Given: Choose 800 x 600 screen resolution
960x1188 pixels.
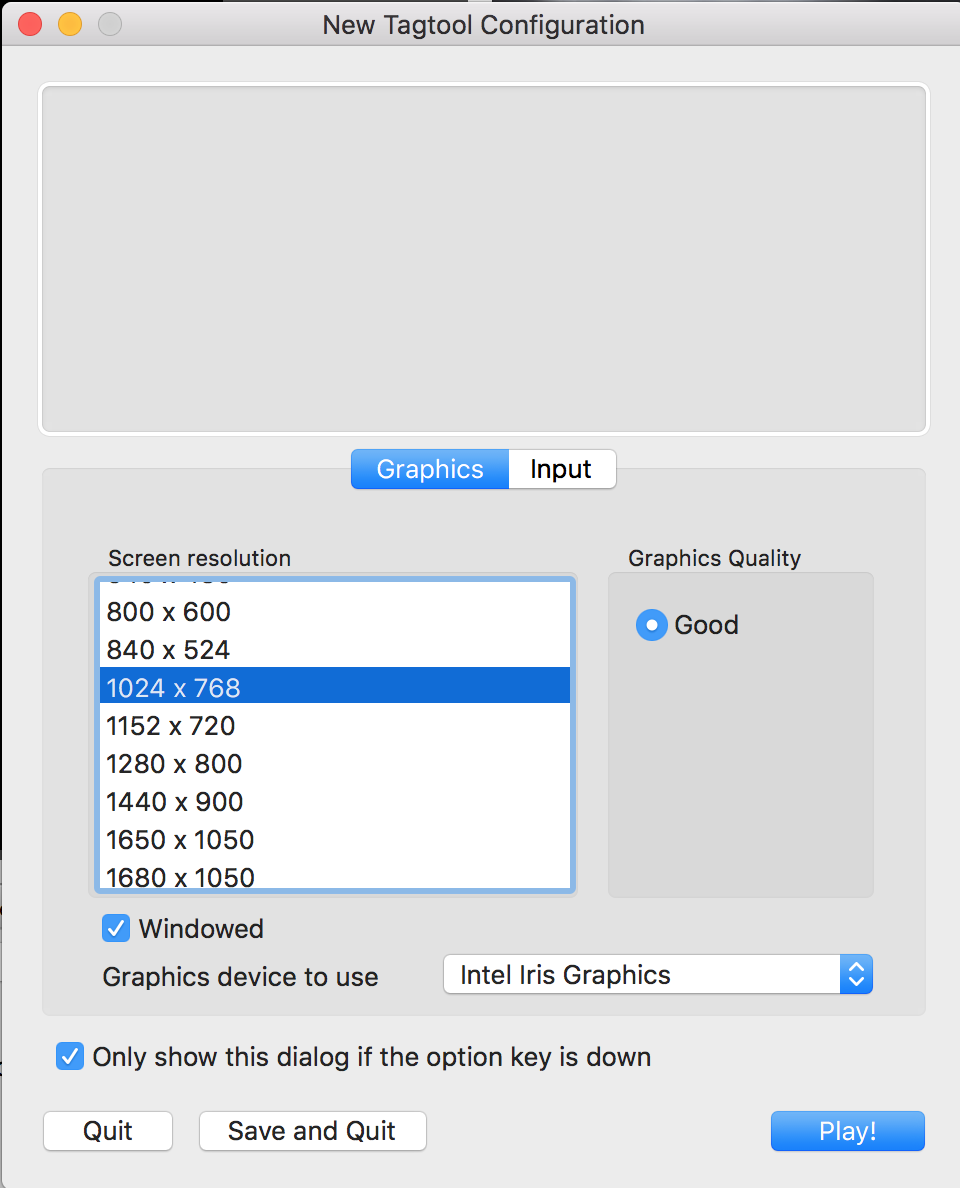Looking at the screenshot, I should tap(168, 611).
